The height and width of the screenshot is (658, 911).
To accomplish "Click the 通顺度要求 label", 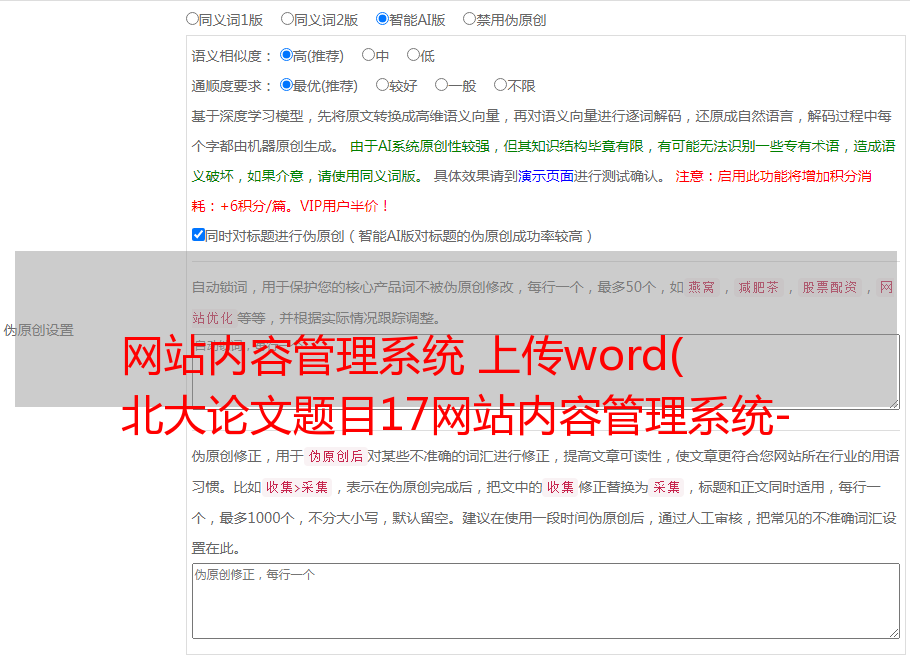I will tap(232, 86).
